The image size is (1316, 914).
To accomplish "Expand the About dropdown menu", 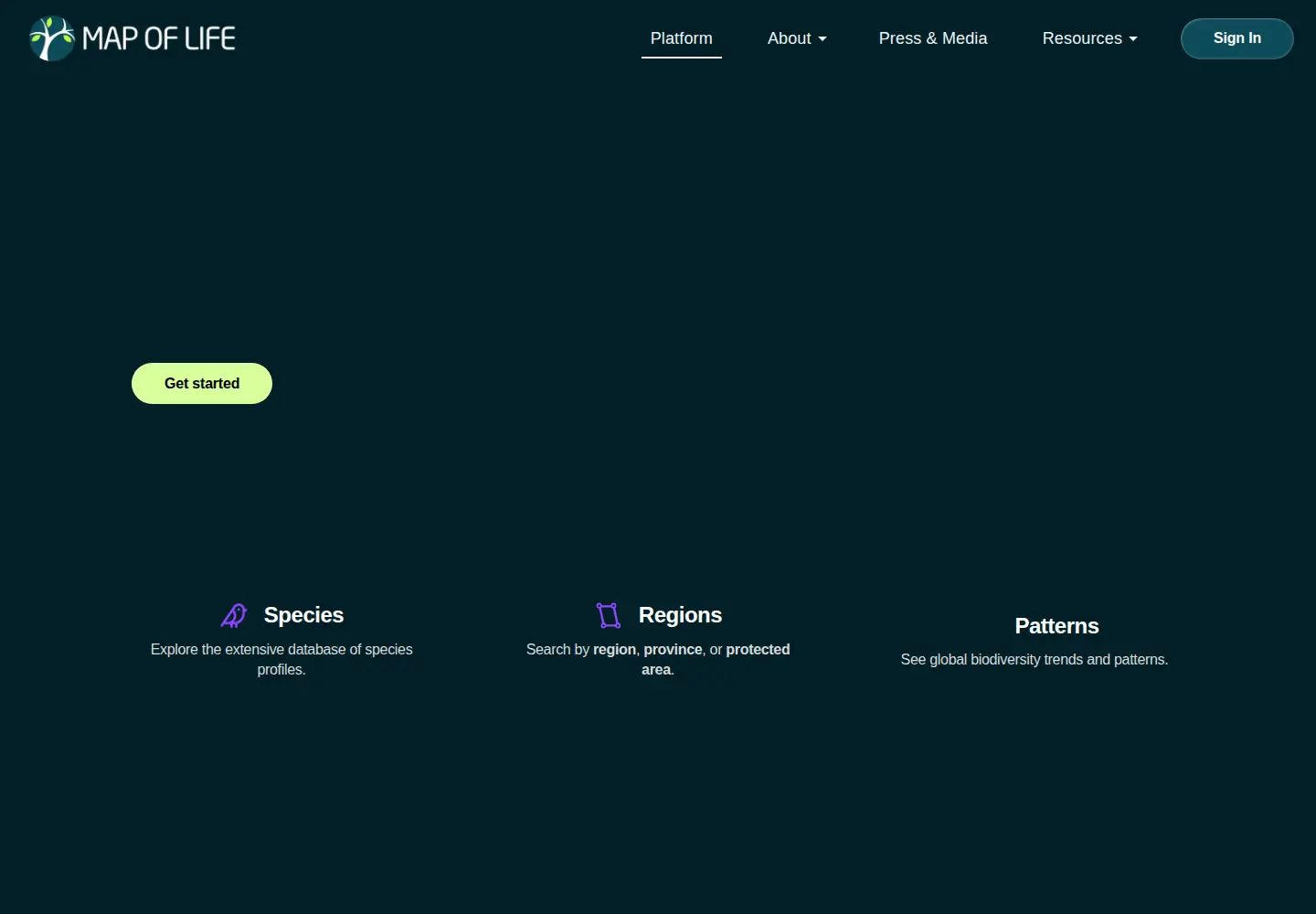I will [x=797, y=38].
